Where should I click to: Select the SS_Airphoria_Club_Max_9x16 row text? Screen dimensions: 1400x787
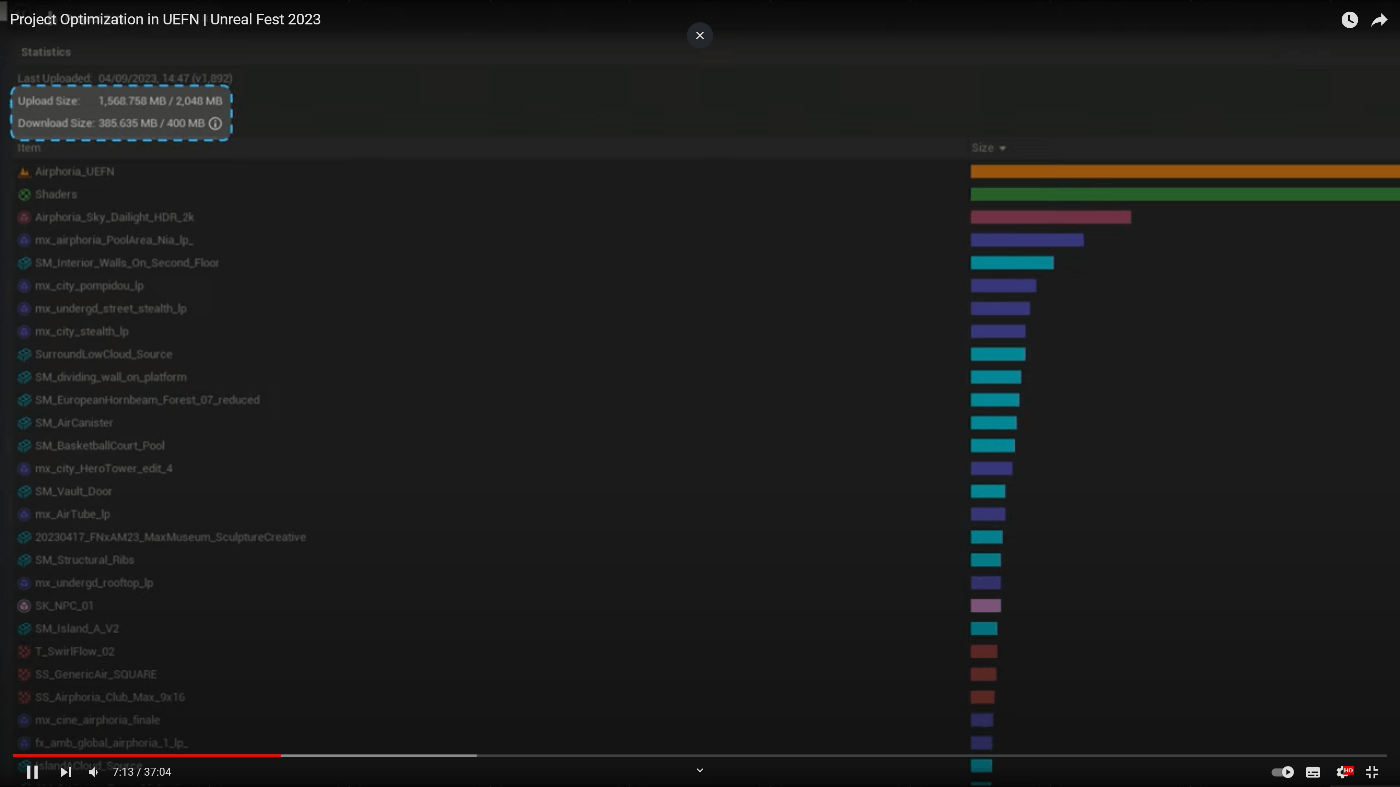pos(110,697)
